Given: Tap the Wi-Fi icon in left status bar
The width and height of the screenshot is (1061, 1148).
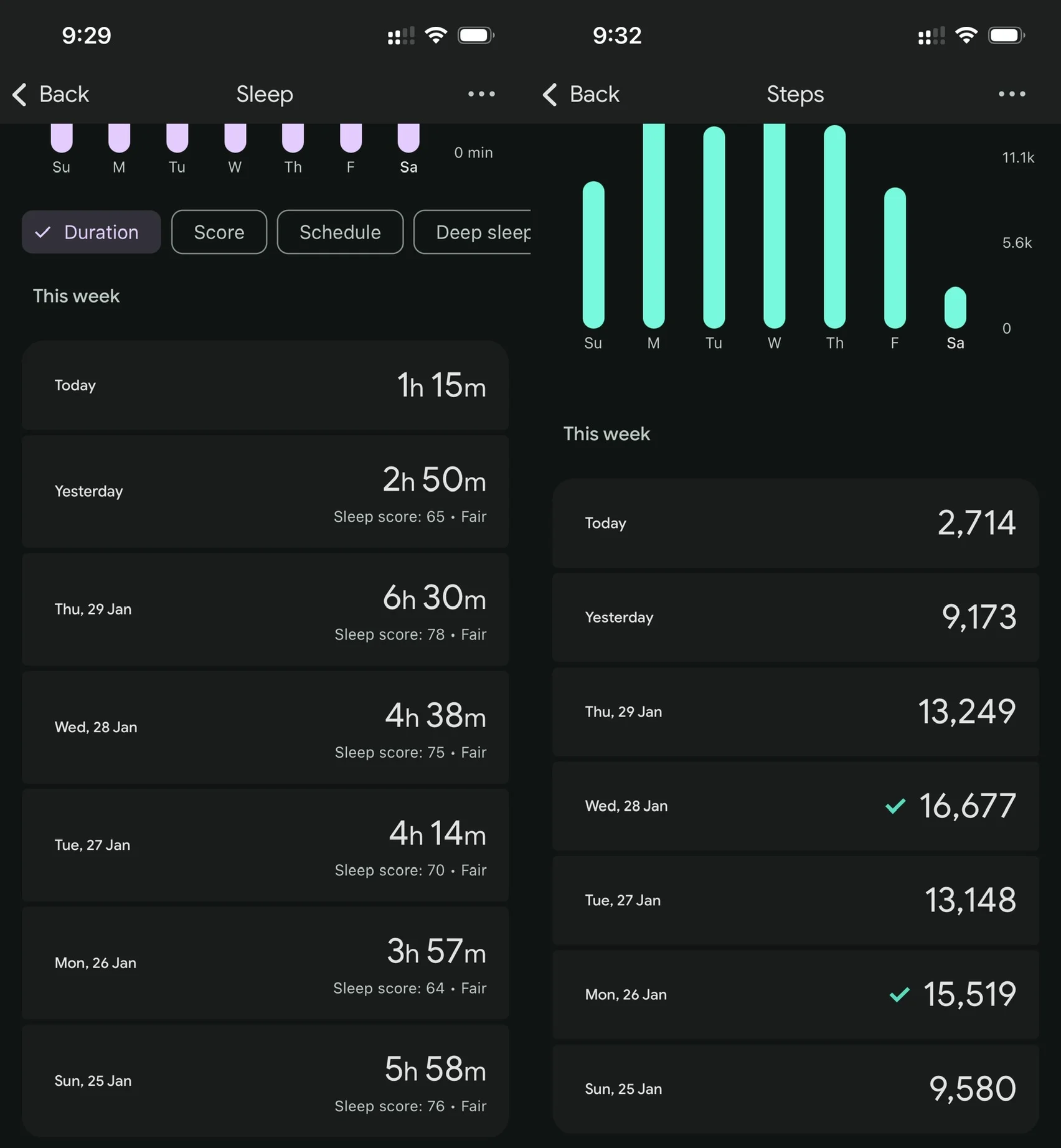Looking at the screenshot, I should 436,35.
